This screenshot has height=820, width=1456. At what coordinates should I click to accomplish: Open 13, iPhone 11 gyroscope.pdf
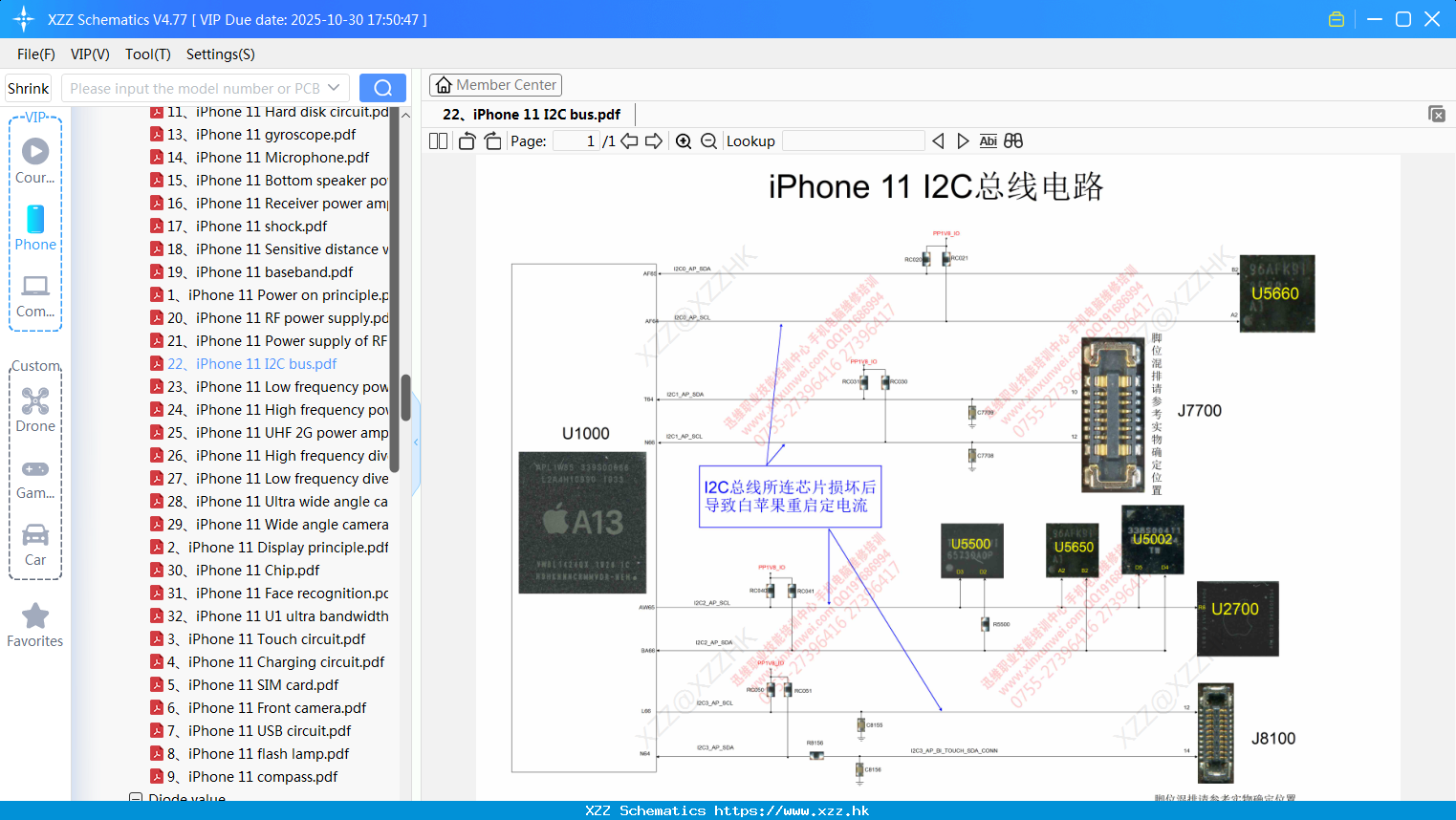click(253, 135)
